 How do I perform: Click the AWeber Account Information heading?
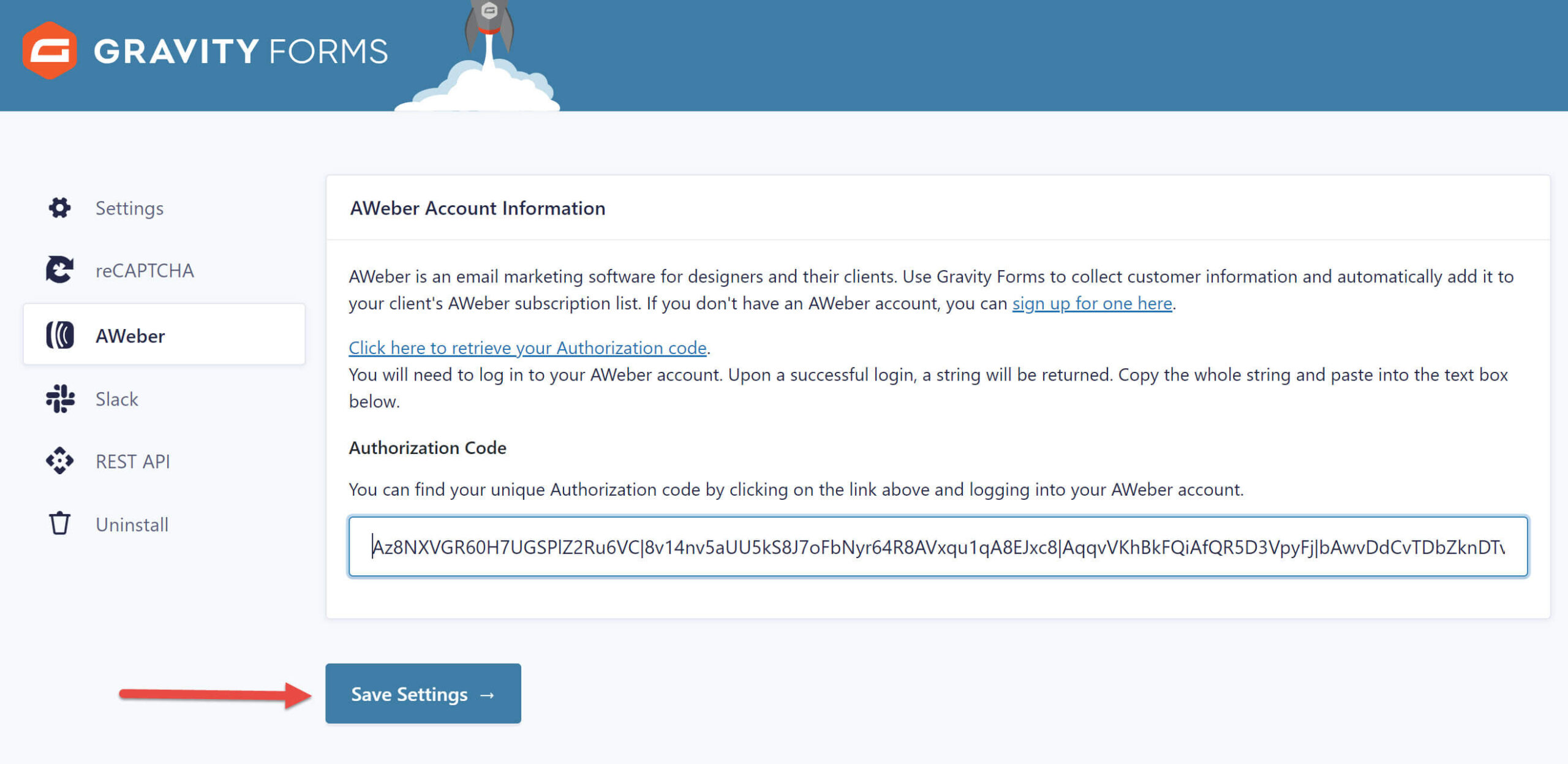coord(478,208)
